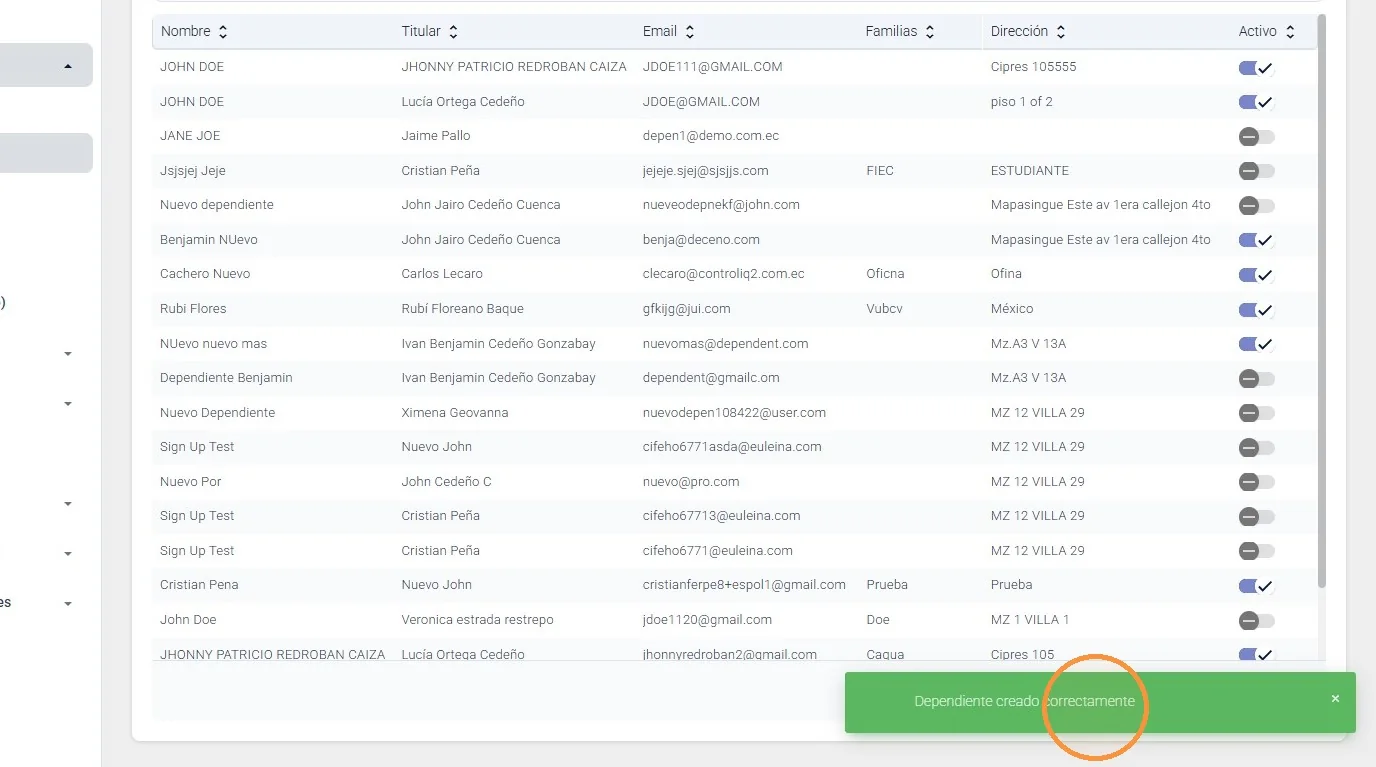Click Nombre column header
The height and width of the screenshot is (767, 1376).
[185, 31]
